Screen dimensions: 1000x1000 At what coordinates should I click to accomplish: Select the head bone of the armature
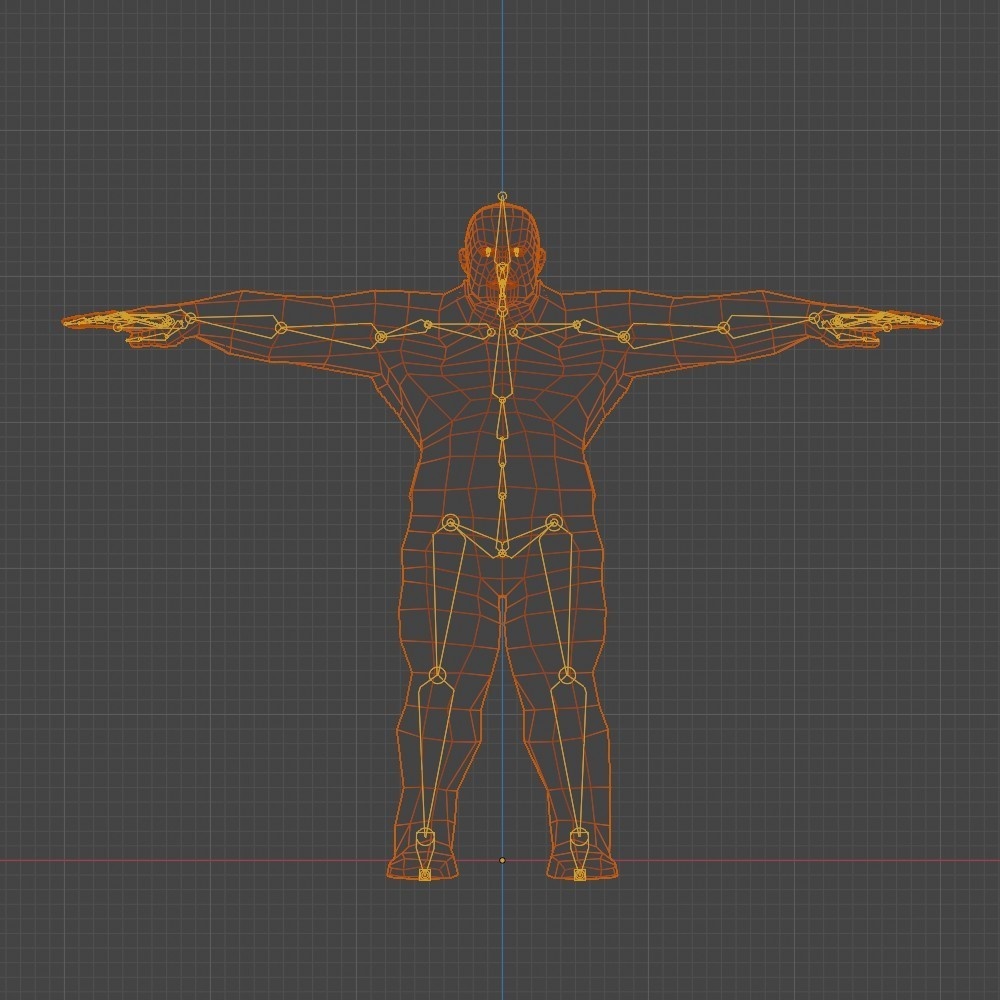[x=503, y=230]
